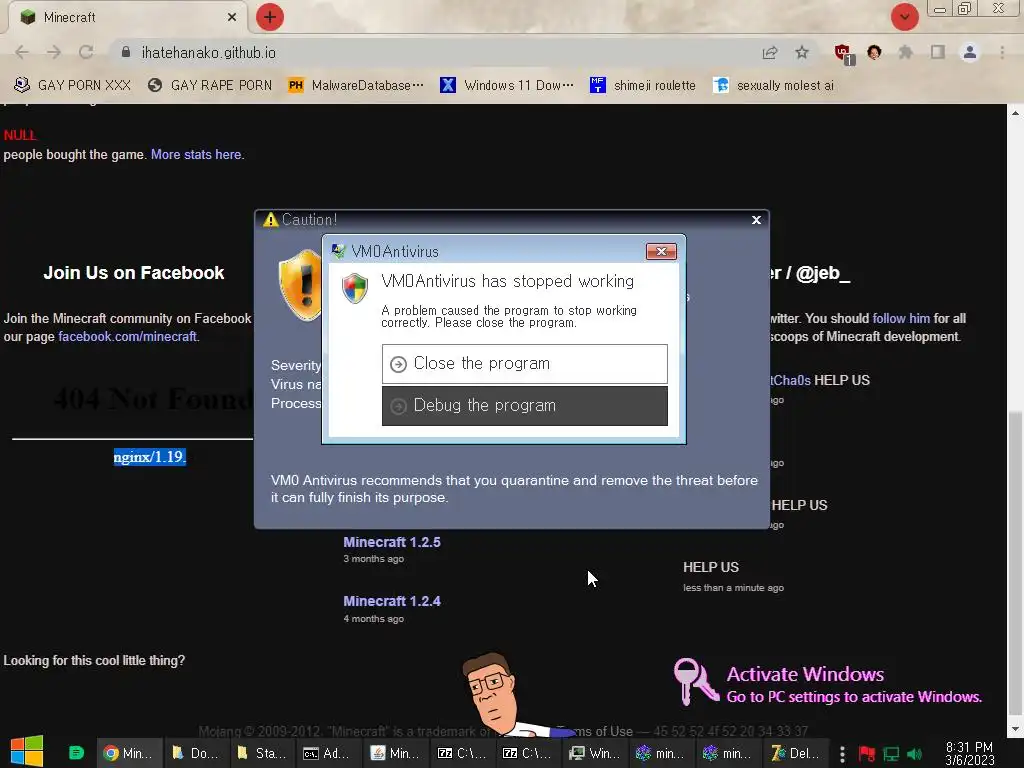Open the More stats here link
This screenshot has width=1024, height=768.
coord(197,155)
